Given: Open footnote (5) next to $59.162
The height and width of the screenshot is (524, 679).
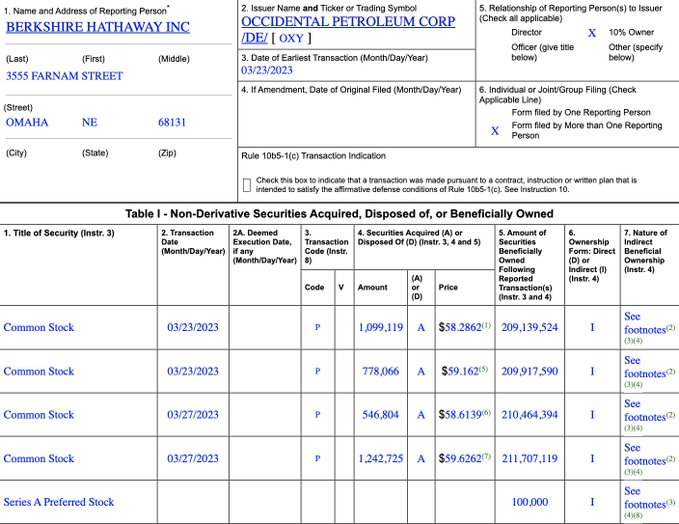Looking at the screenshot, I should (484, 369).
